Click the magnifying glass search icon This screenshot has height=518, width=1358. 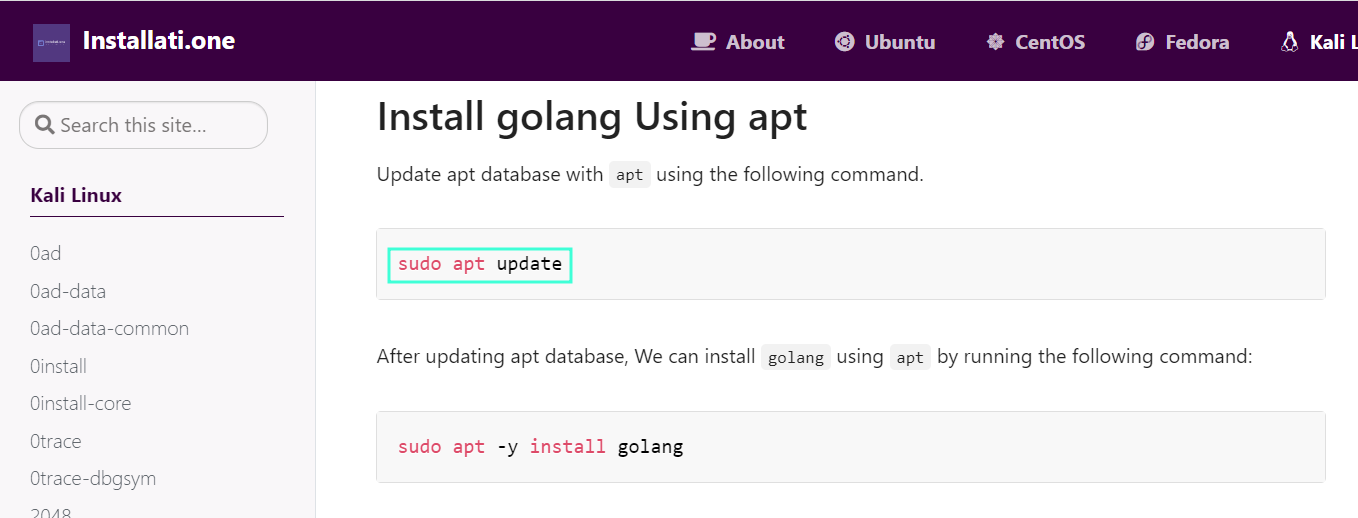click(44, 125)
